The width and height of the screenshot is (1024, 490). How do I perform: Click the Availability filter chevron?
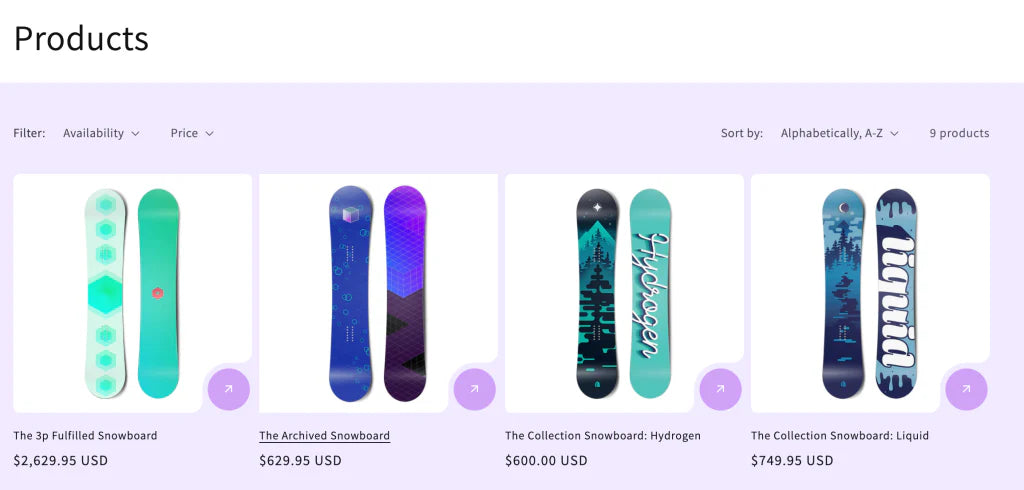click(x=136, y=133)
